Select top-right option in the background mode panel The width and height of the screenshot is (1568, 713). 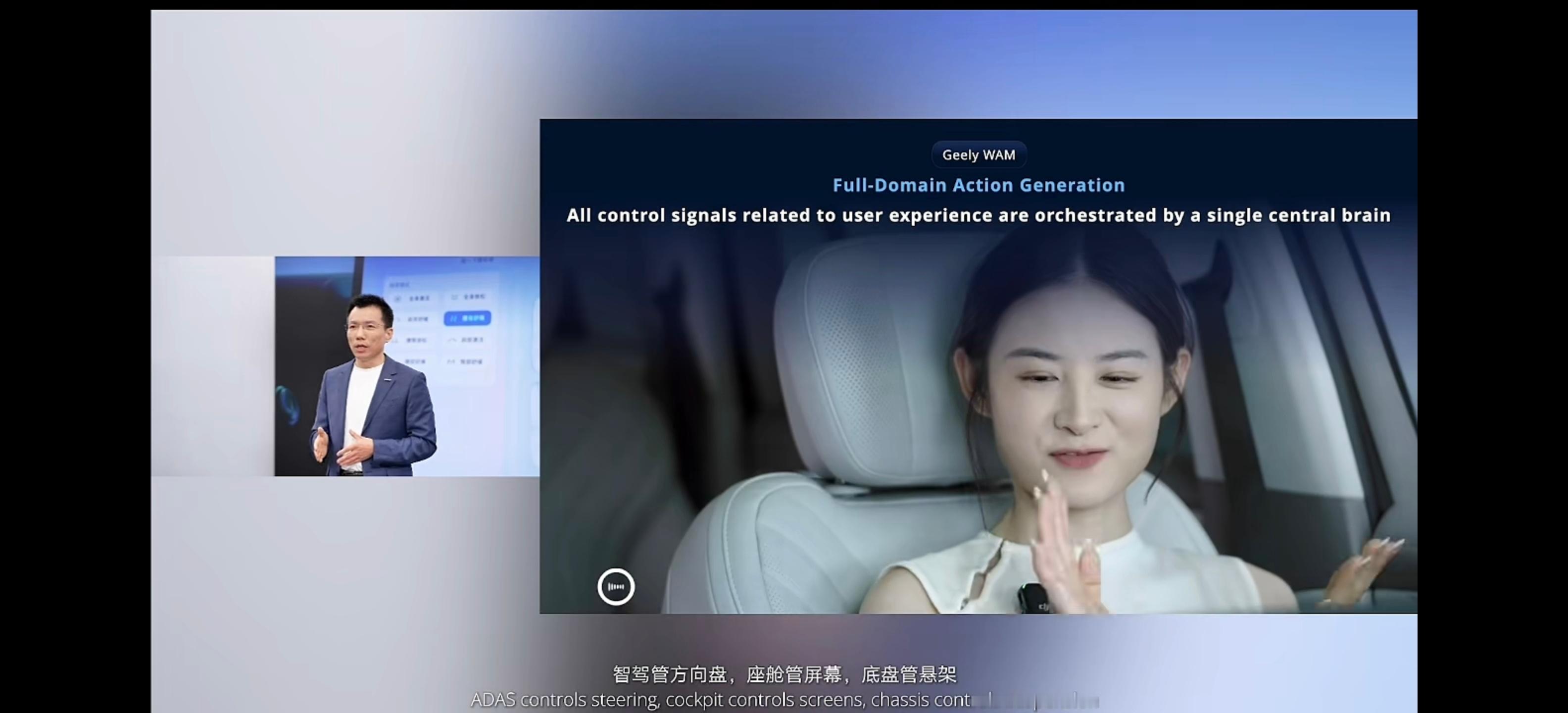point(468,297)
